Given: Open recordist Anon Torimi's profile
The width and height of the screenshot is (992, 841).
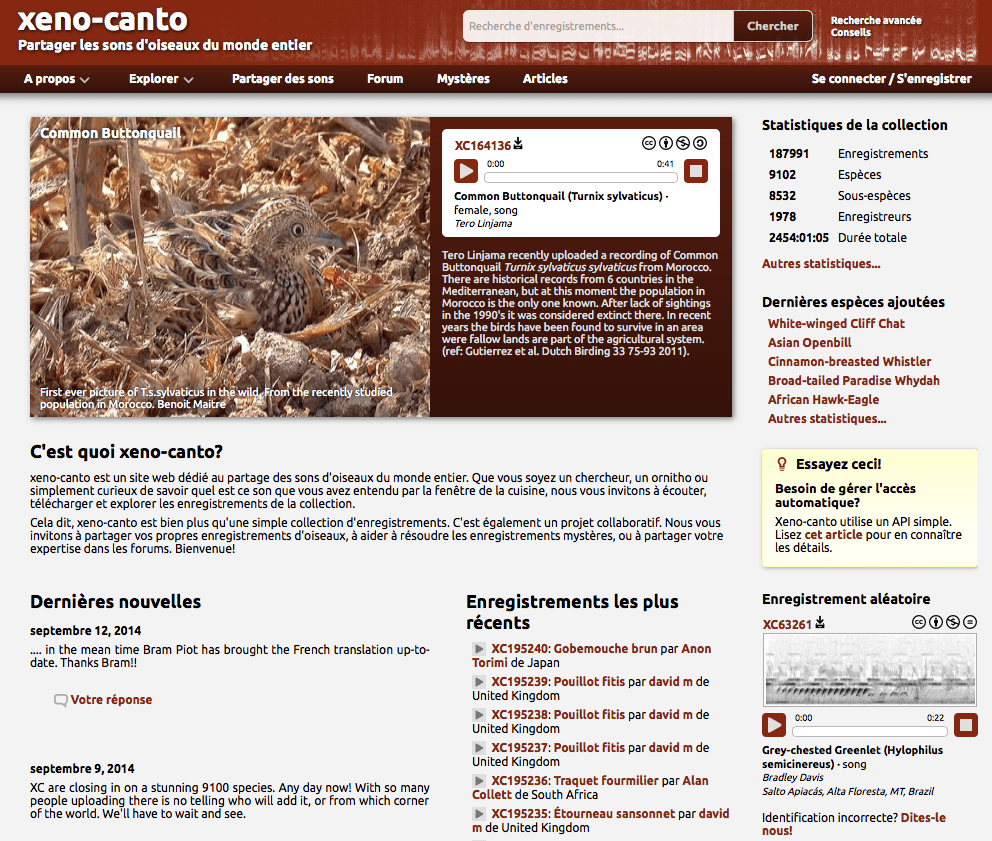Looking at the screenshot, I should 592,656.
